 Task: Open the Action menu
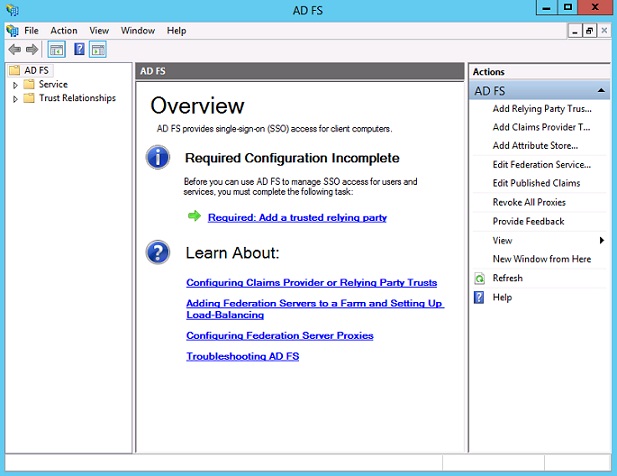tap(64, 31)
